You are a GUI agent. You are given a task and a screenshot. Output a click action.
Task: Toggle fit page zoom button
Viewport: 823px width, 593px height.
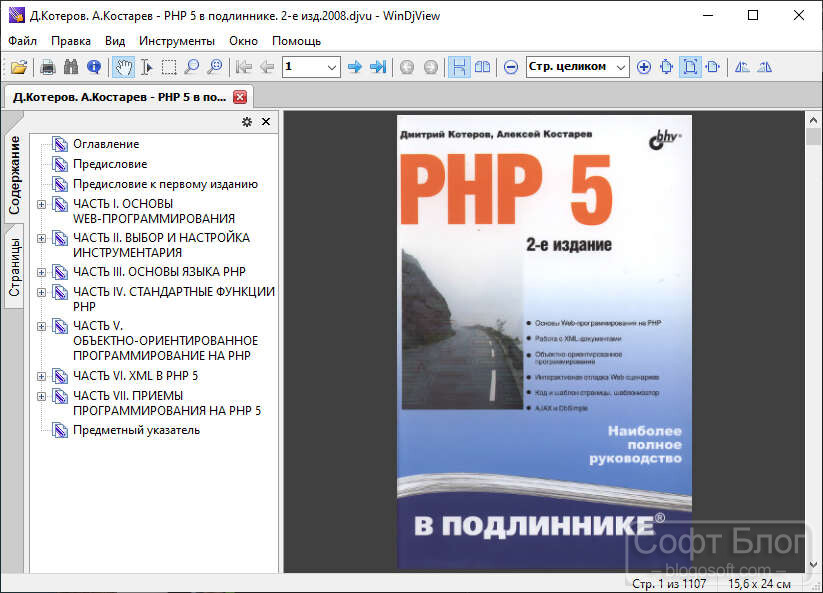coord(690,67)
